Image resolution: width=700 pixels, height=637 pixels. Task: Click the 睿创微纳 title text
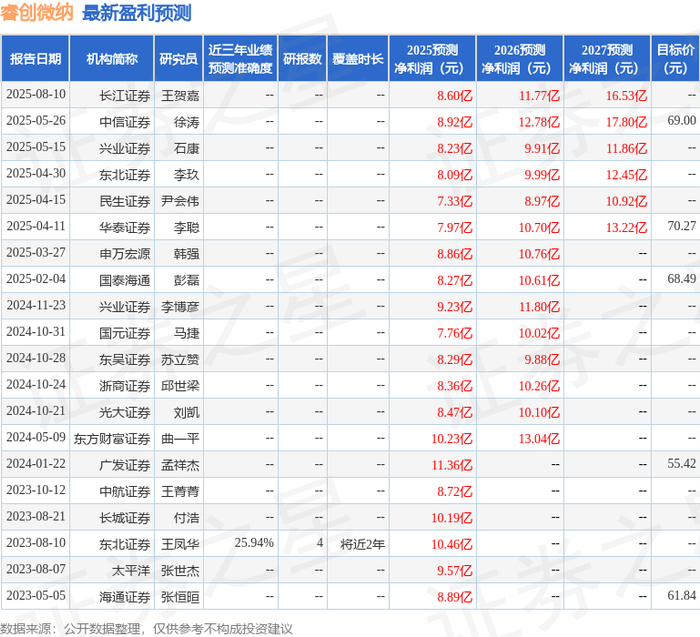click(37, 12)
